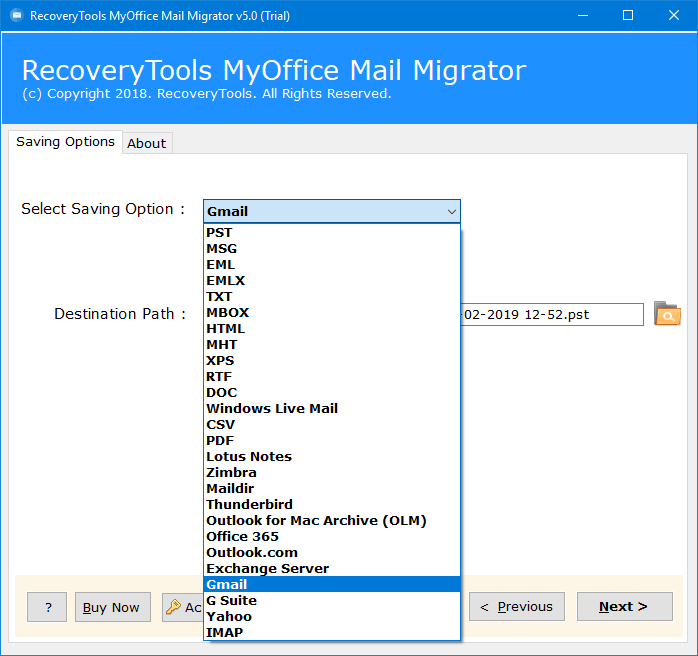The image size is (698, 656).
Task: Click the question mark help button
Action: click(x=47, y=607)
